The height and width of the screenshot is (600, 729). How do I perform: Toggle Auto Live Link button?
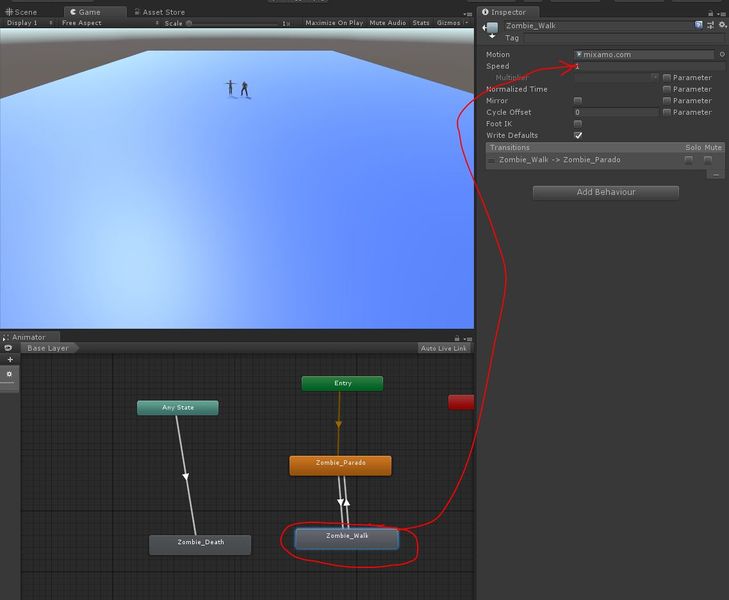[x=444, y=348]
